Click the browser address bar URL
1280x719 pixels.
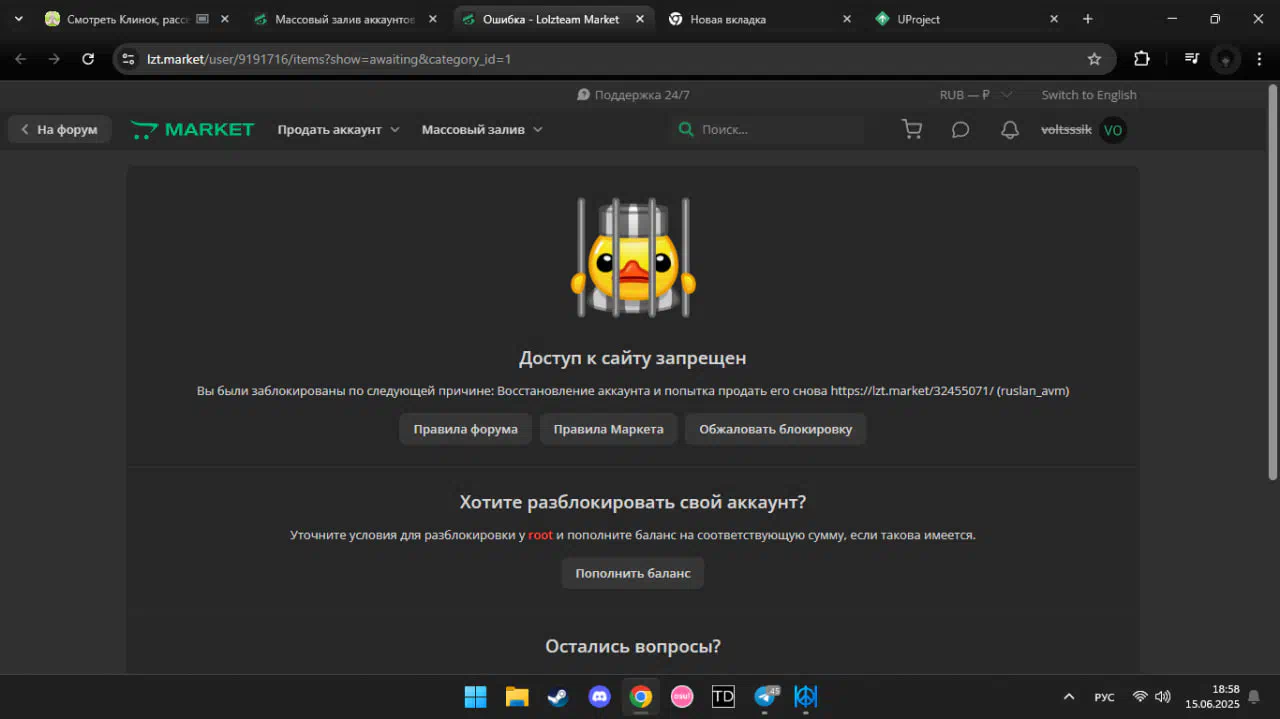(329, 59)
